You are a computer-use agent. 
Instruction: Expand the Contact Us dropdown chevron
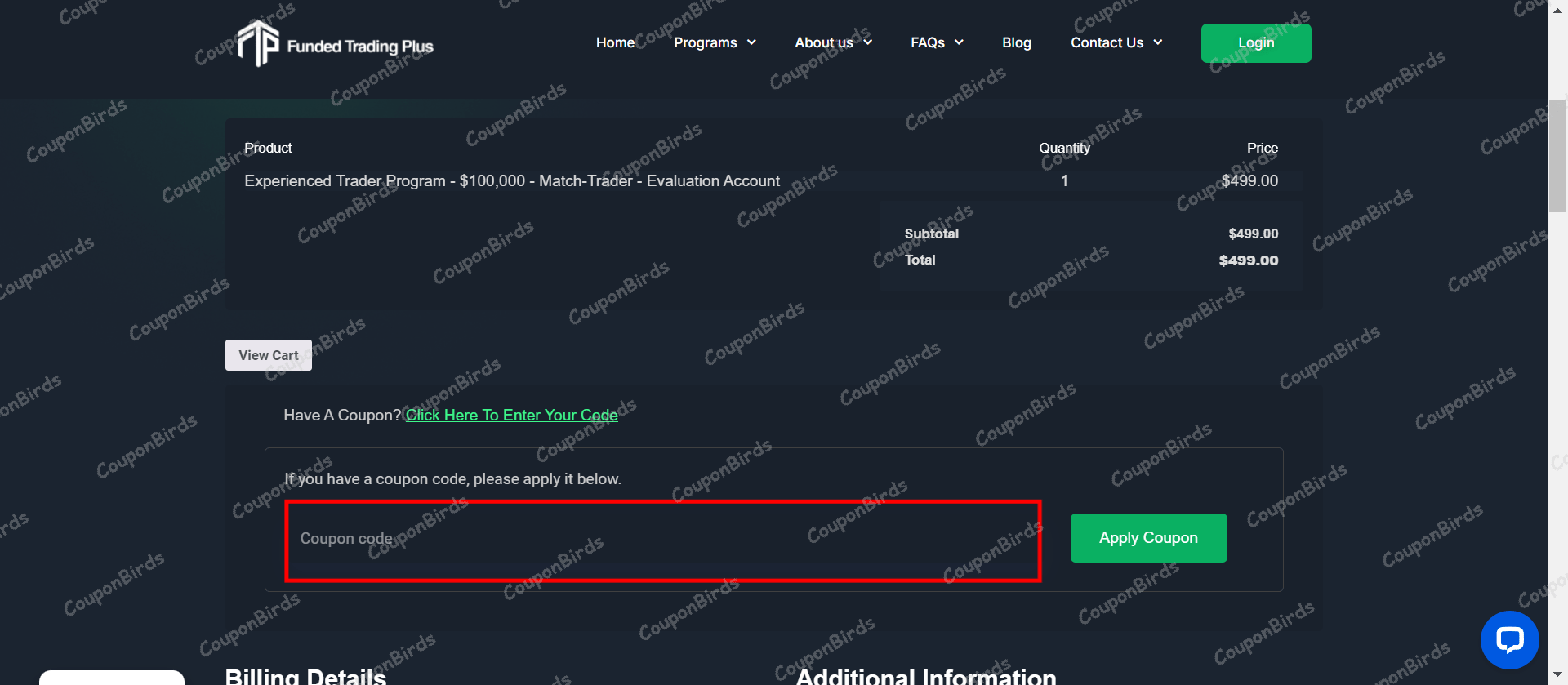pos(1157,42)
